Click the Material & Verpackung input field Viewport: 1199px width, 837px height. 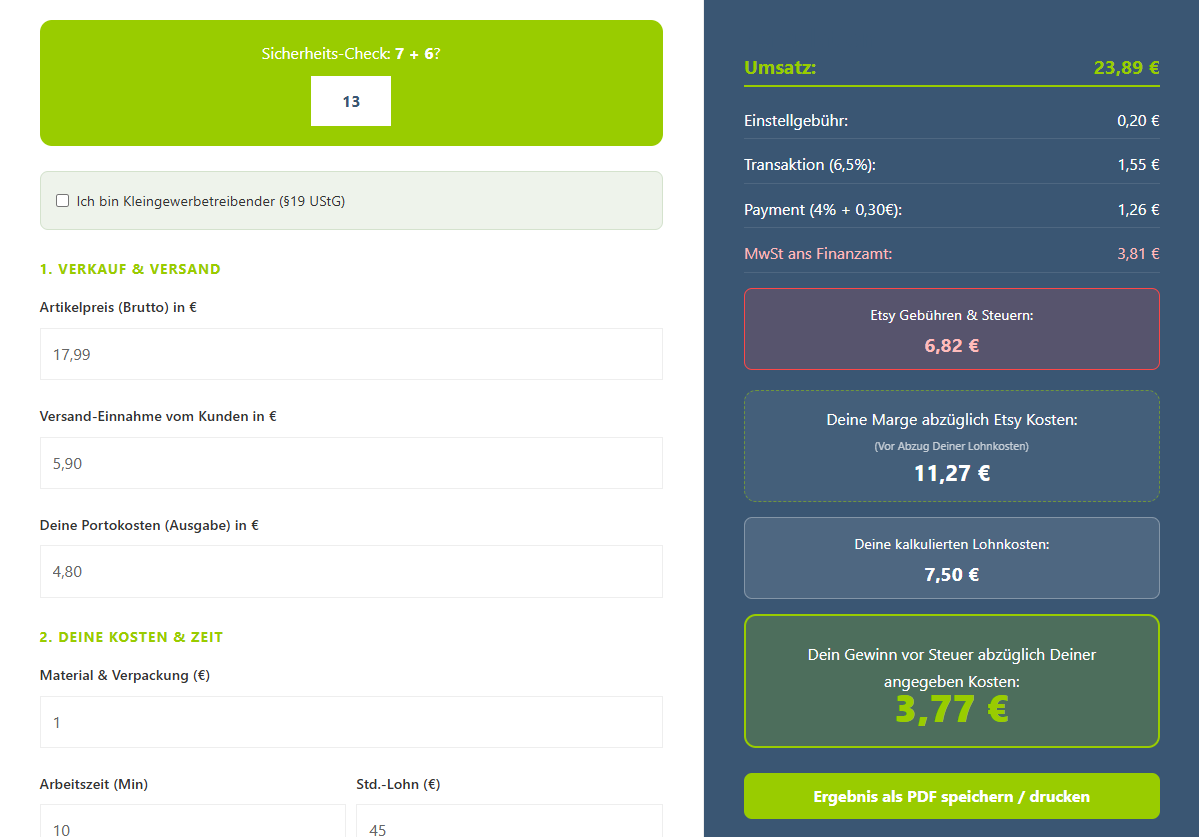[351, 722]
